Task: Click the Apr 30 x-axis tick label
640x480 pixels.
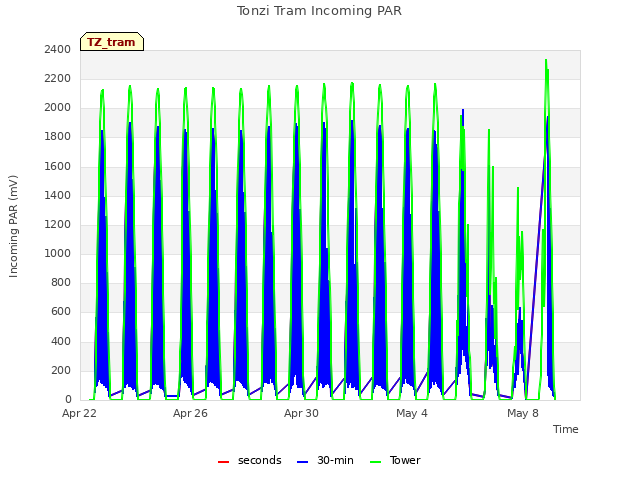Action: 301,413
